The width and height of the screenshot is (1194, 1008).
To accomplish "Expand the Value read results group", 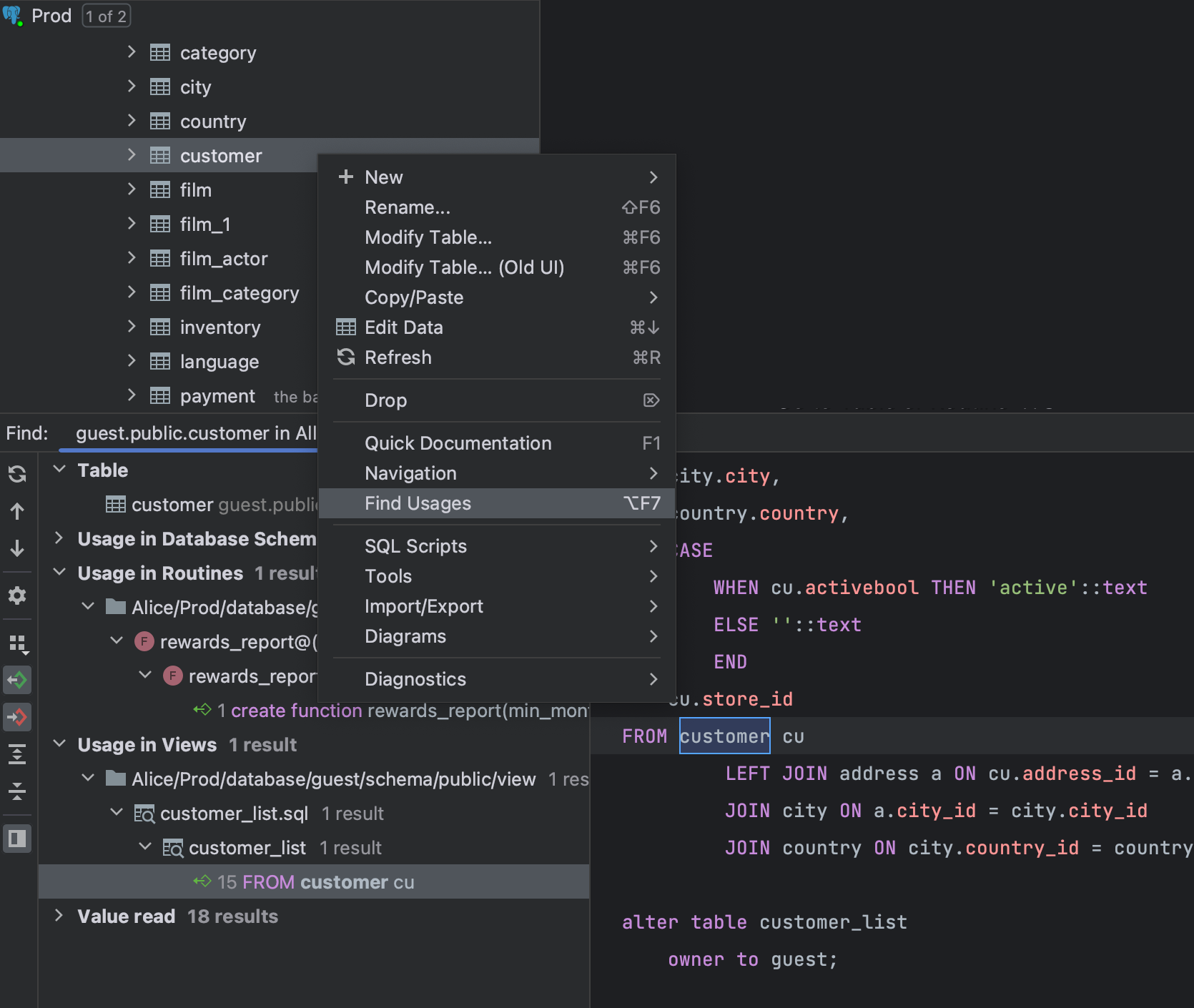I will pyautogui.click(x=59, y=916).
